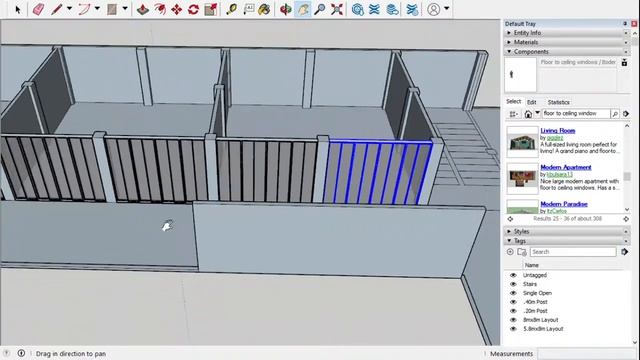Activate the Rotate tool
640x360 pixels.
[x=193, y=9]
